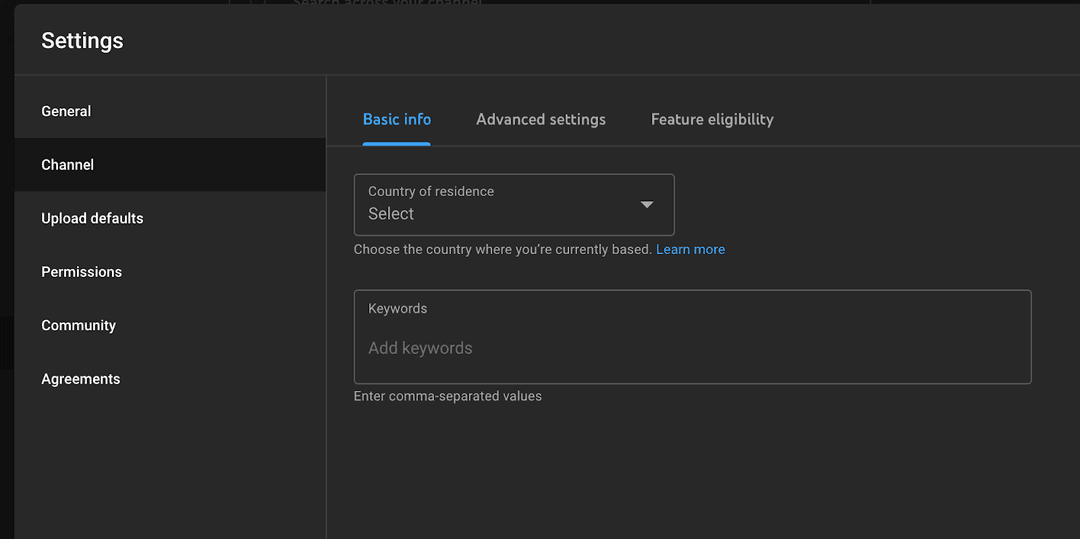This screenshot has width=1080, height=539.
Task: Click the "Choose the country" description text
Action: (502, 249)
